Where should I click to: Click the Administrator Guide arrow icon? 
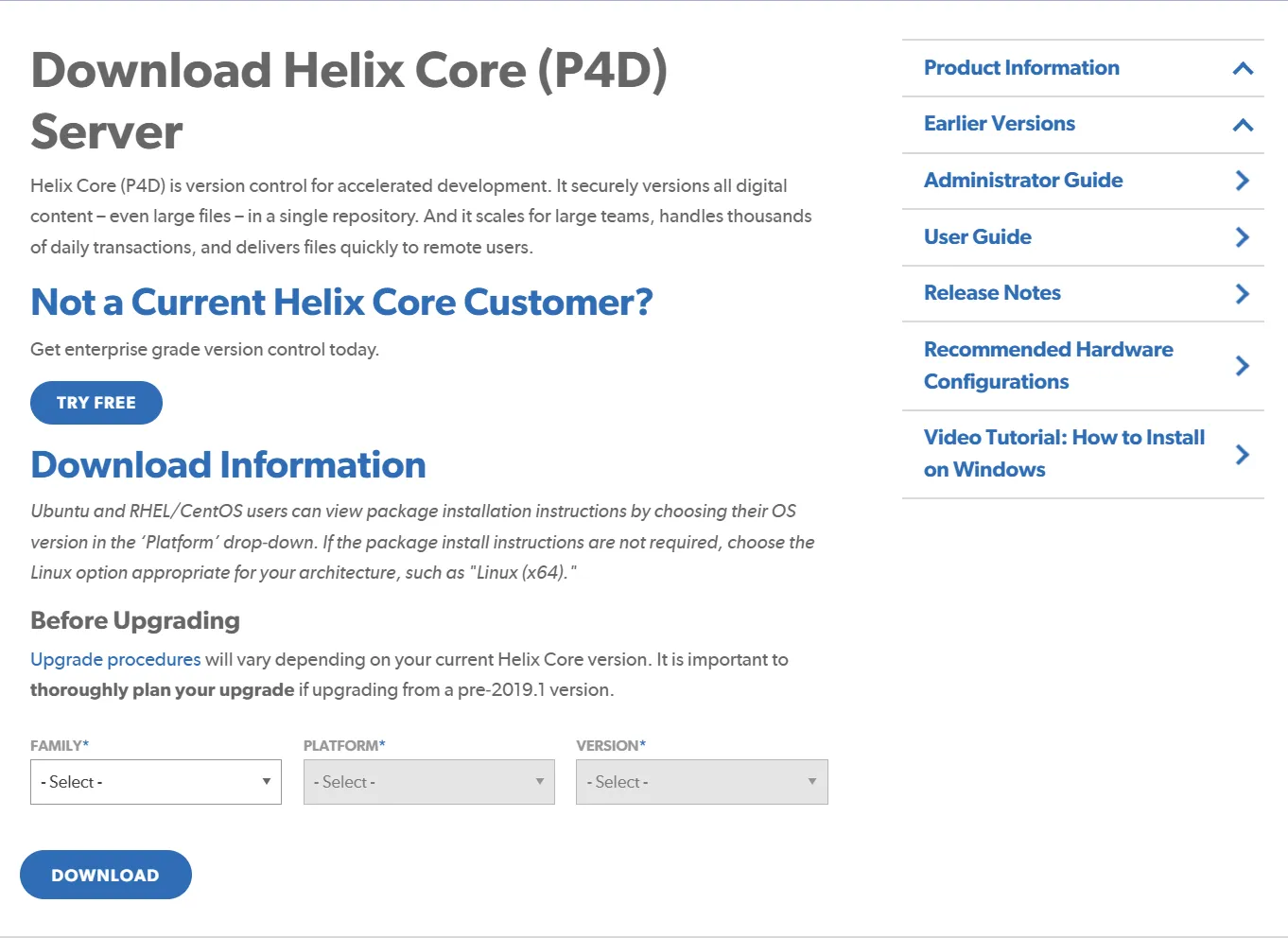[x=1243, y=181]
